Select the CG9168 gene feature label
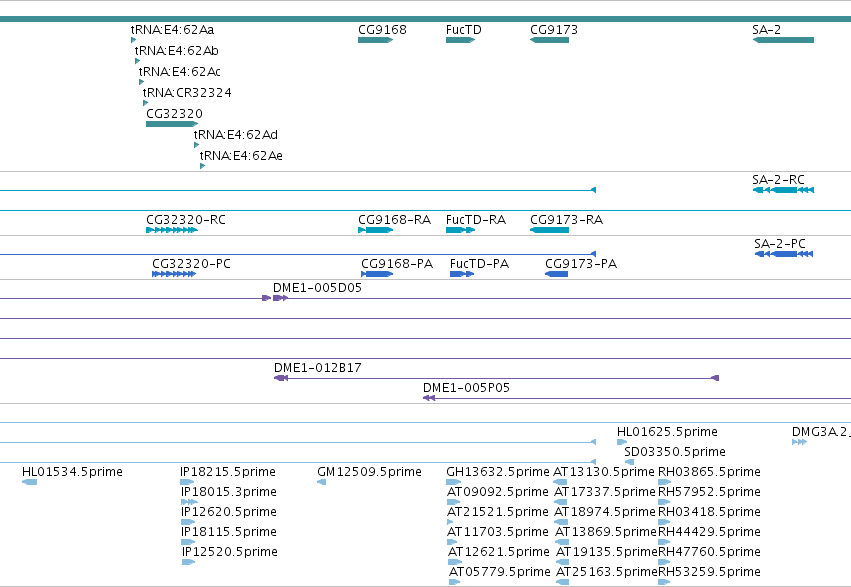This screenshot has width=851, height=587. point(382,30)
